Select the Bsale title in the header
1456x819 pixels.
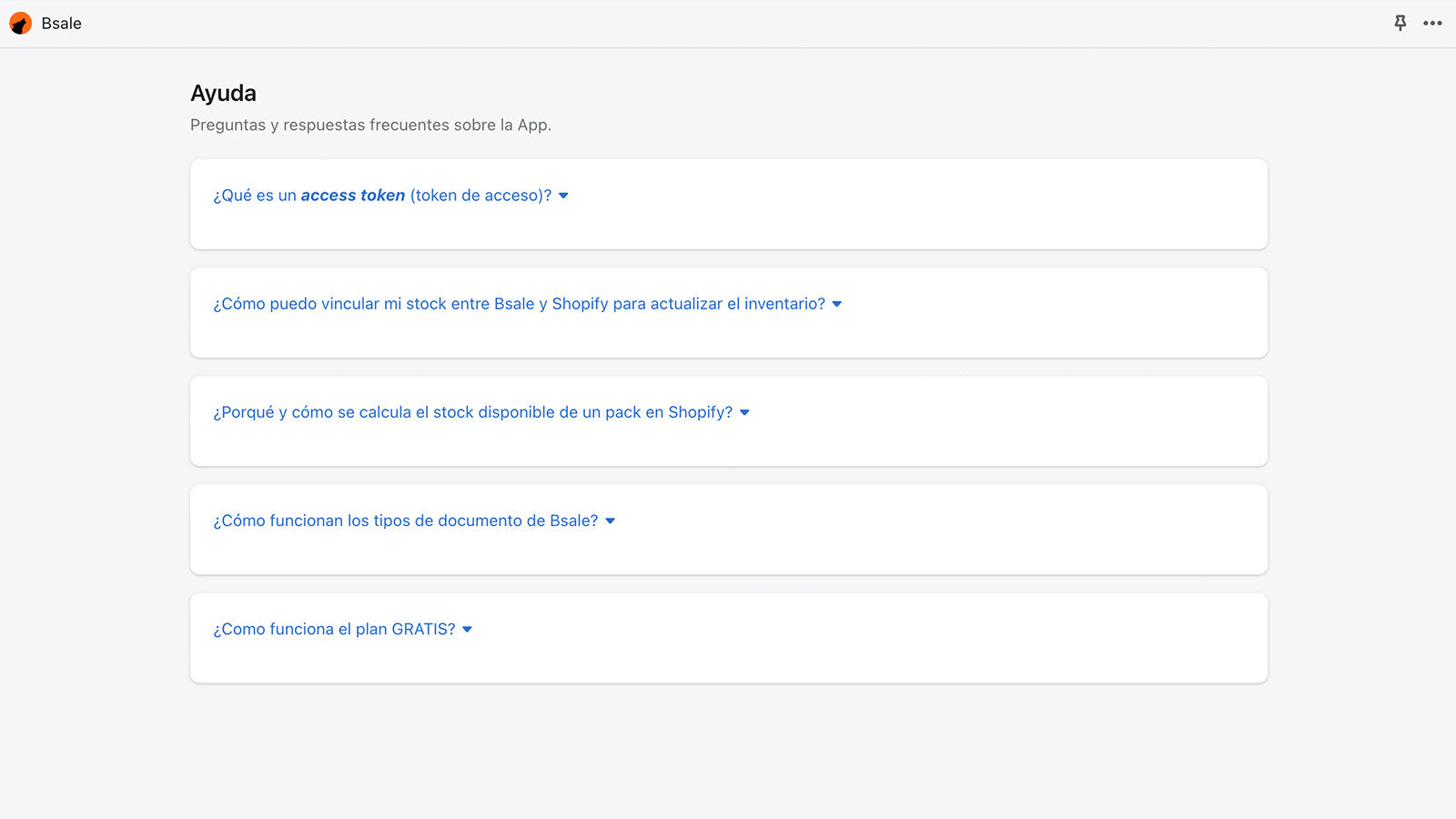pyautogui.click(x=60, y=23)
